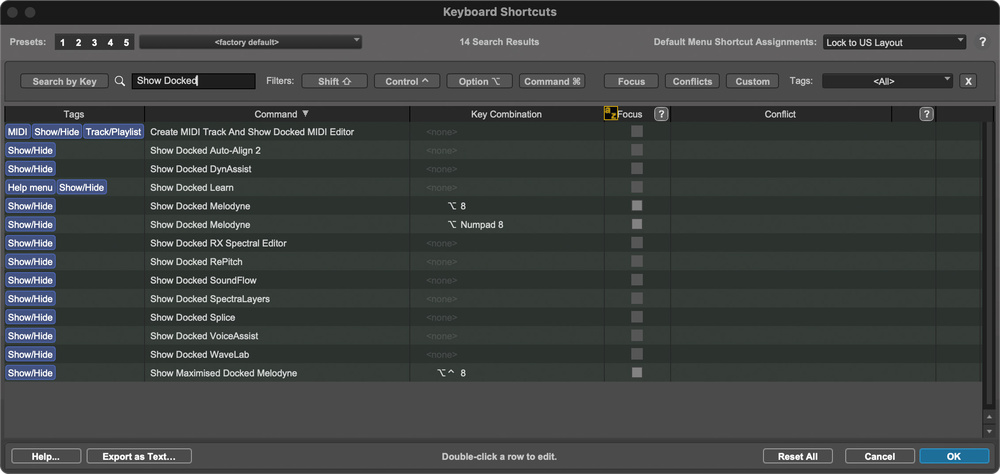Select preset number 5

pos(126,43)
